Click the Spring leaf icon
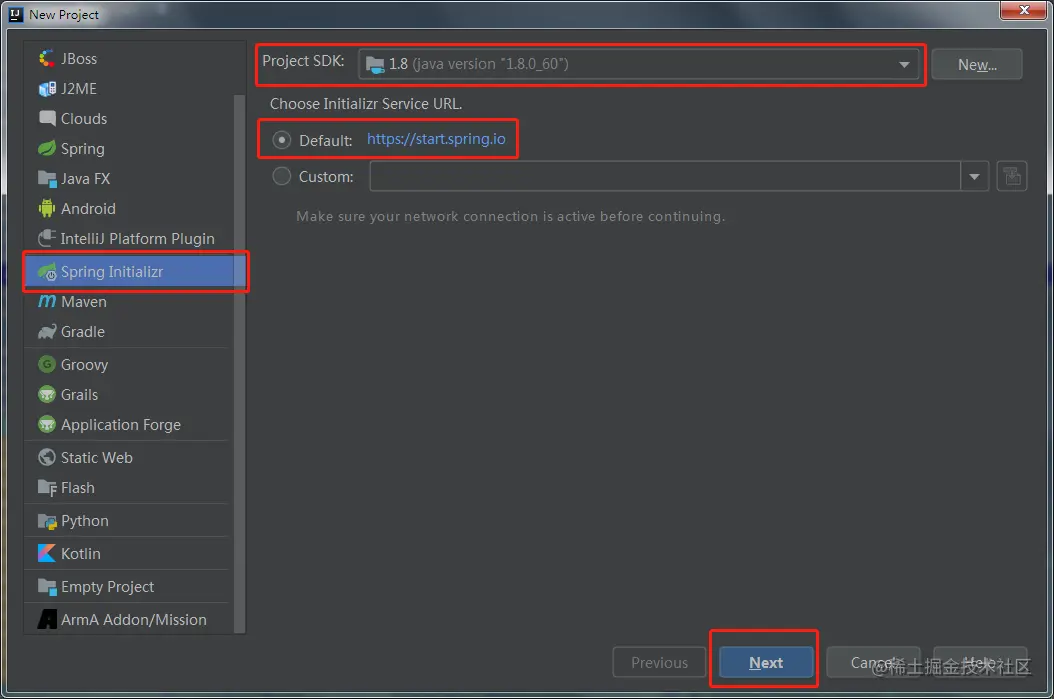The height and width of the screenshot is (699, 1054). 46,149
